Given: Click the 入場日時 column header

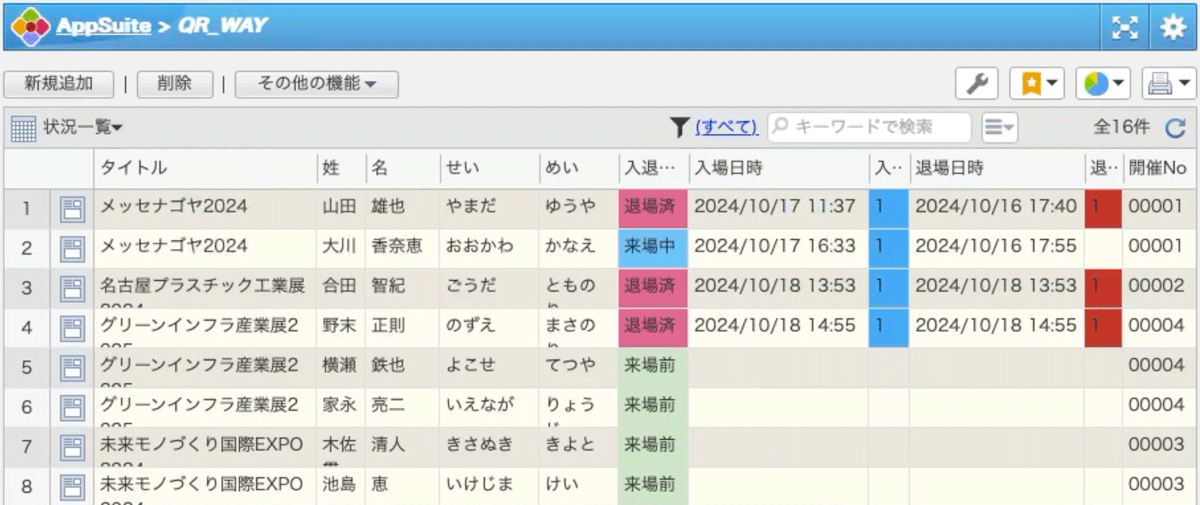Looking at the screenshot, I should coord(730,167).
